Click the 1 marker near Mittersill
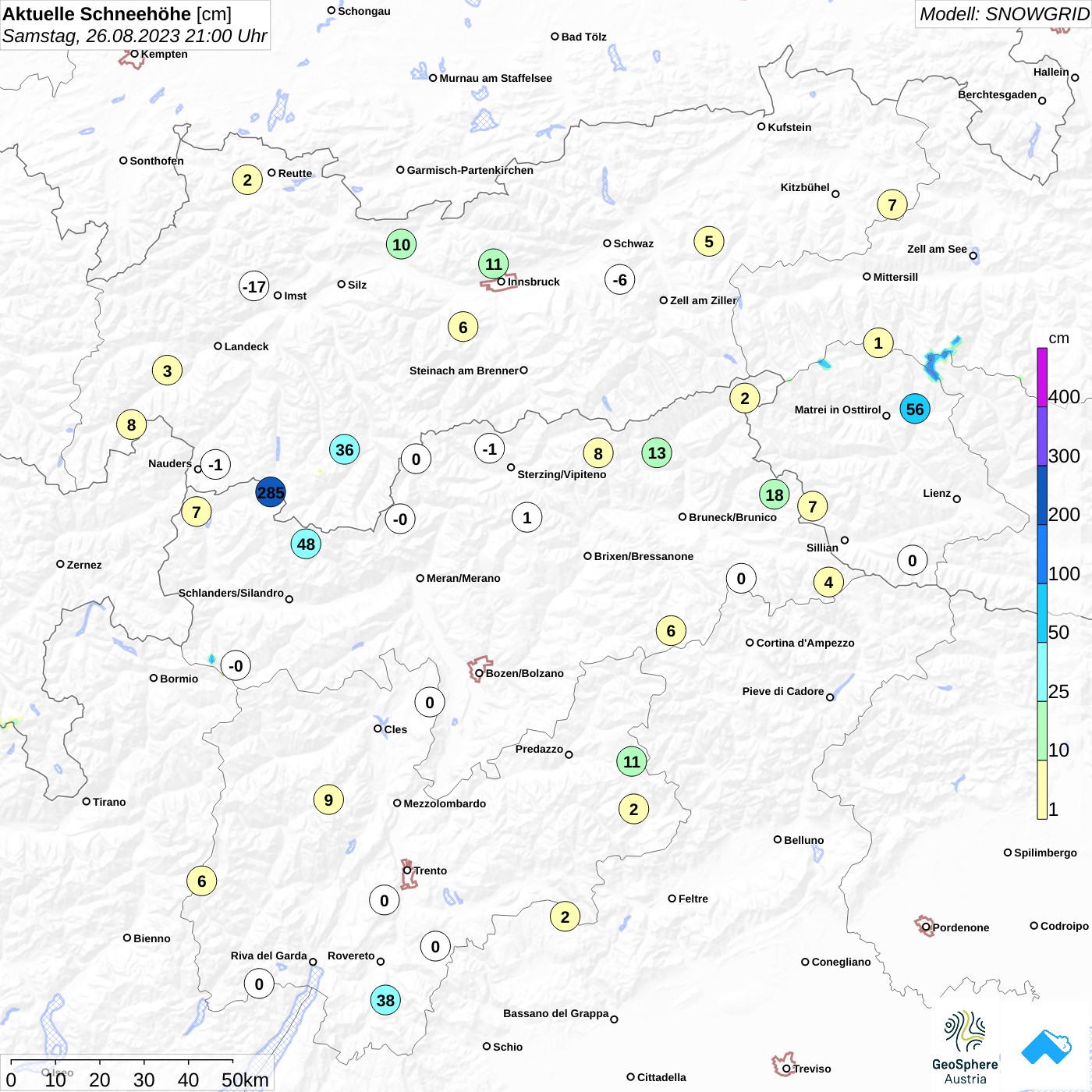This screenshot has width=1092, height=1092. [878, 342]
